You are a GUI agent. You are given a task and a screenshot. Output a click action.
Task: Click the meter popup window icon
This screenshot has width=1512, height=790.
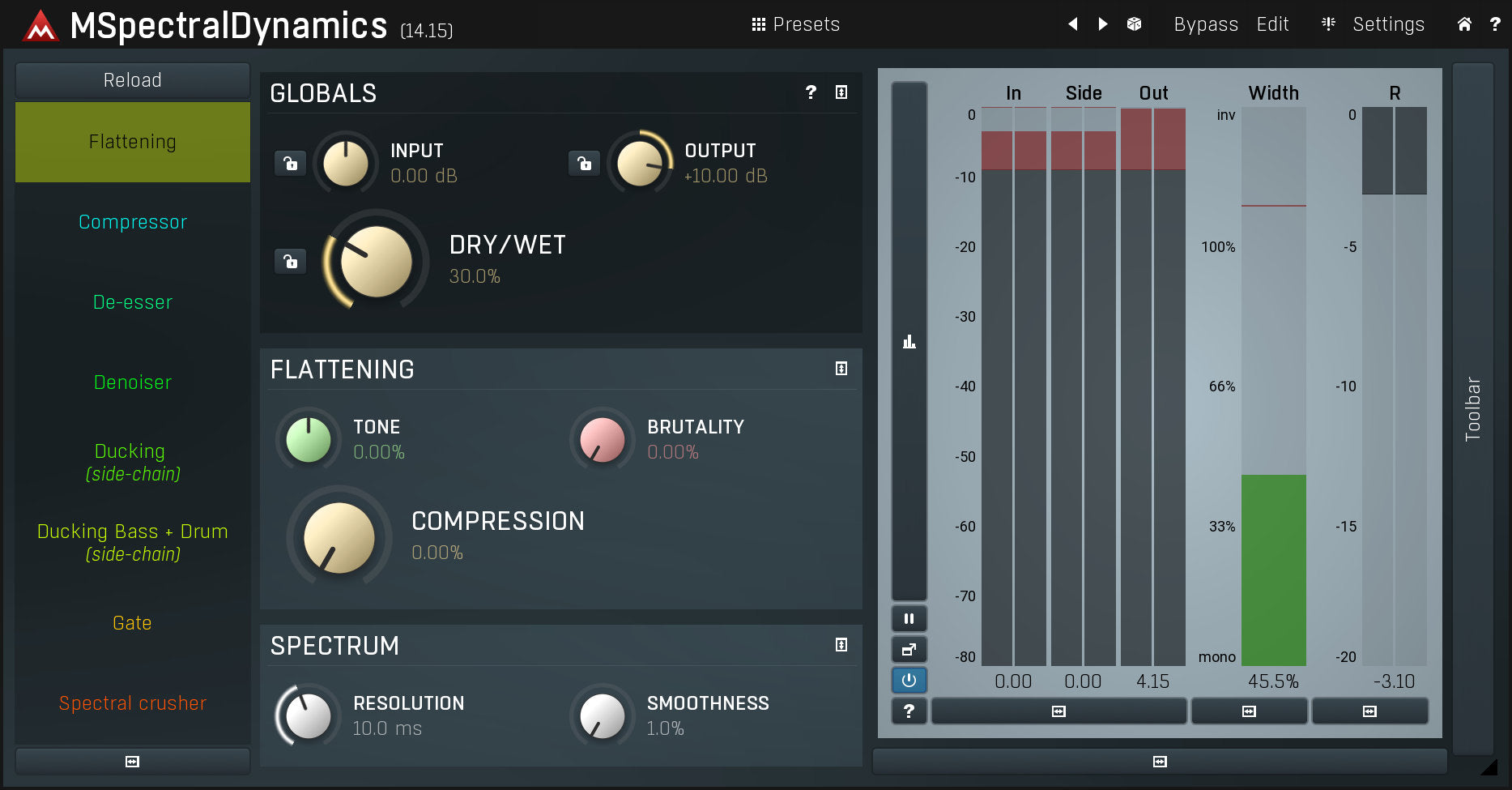(x=909, y=650)
